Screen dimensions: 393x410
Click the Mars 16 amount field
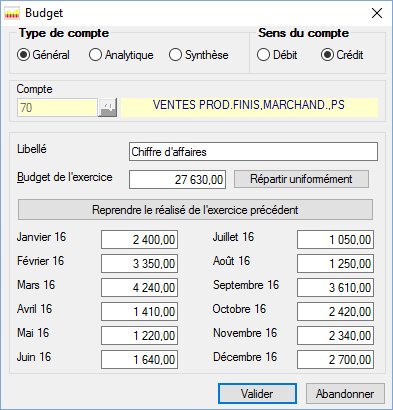[x=139, y=287]
